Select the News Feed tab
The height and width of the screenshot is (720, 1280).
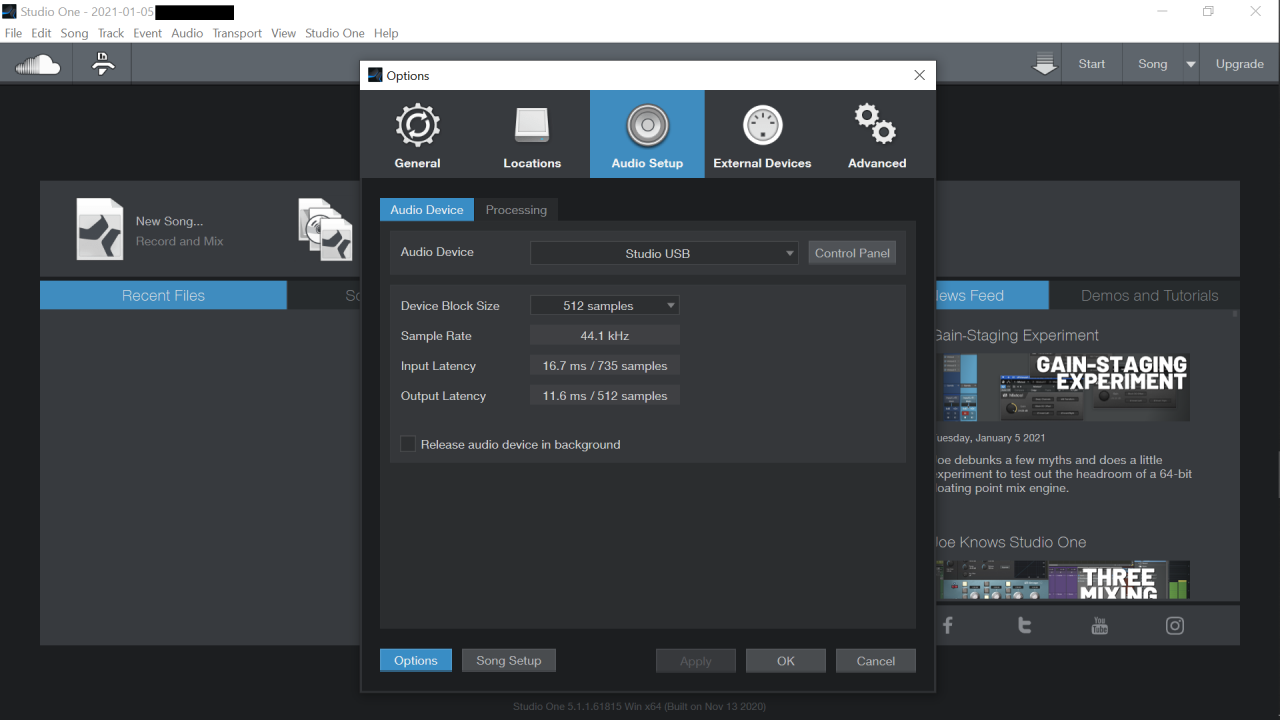[992, 295]
